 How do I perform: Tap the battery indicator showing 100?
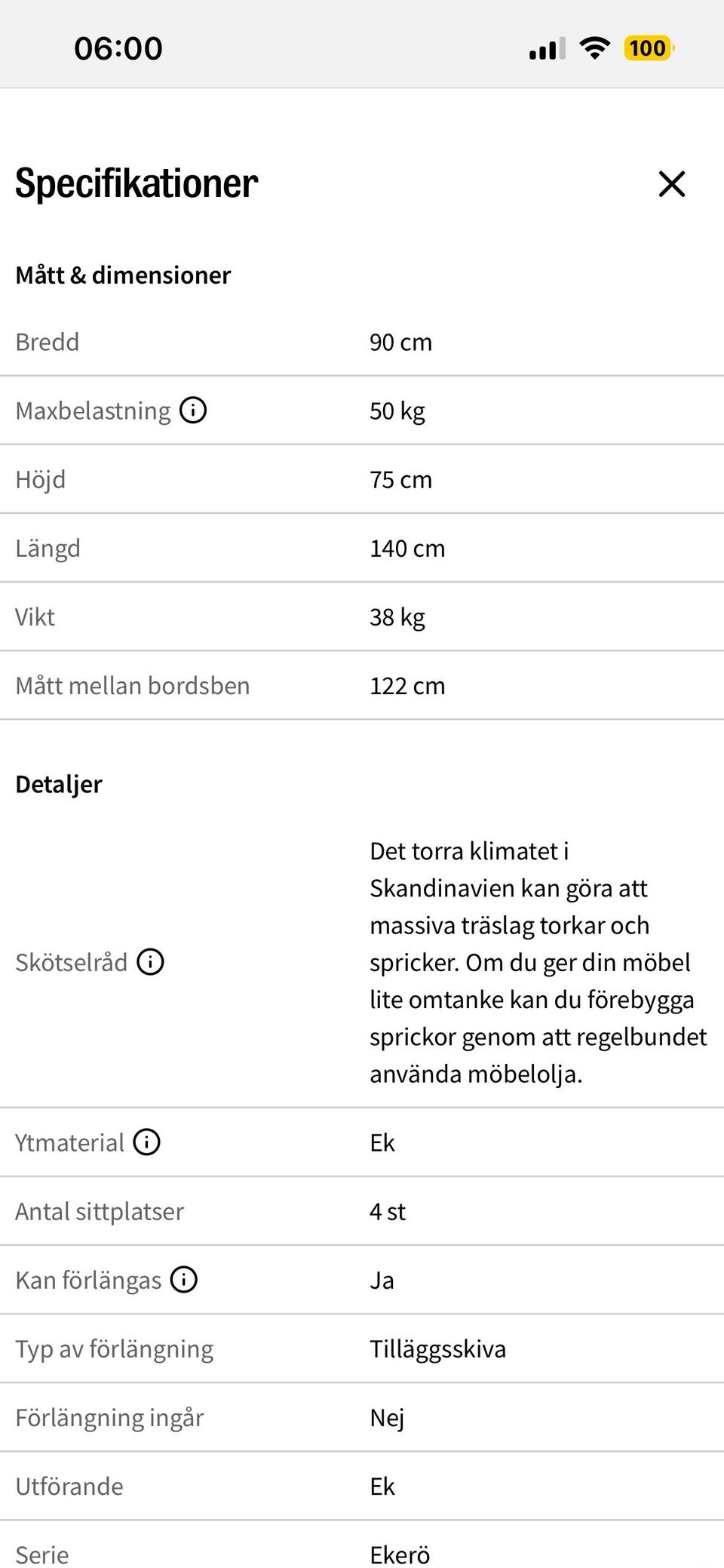coord(649,48)
